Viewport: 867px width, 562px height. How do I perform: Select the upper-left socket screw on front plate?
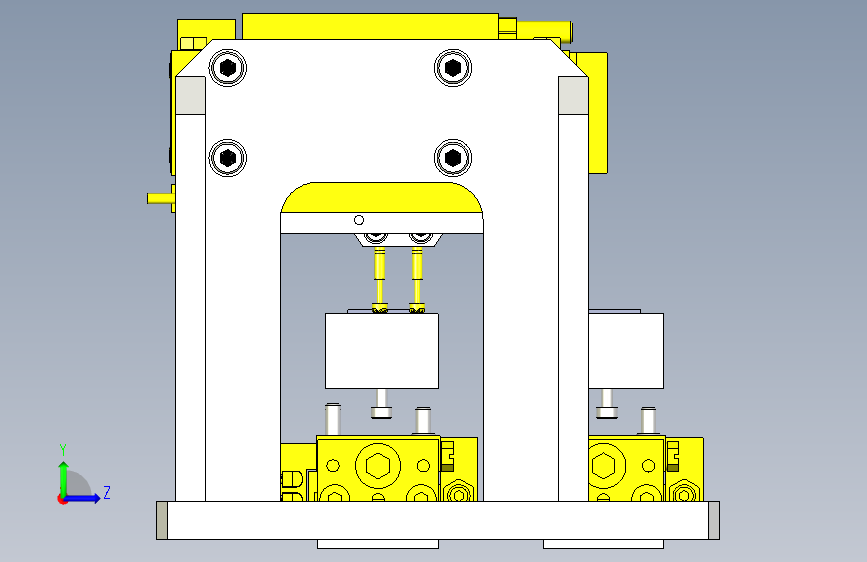pos(228,68)
